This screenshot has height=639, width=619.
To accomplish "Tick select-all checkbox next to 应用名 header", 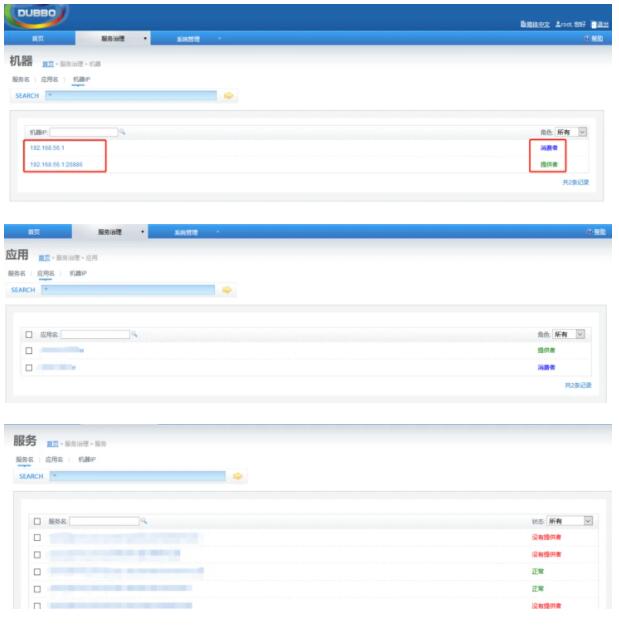I will click(x=29, y=334).
